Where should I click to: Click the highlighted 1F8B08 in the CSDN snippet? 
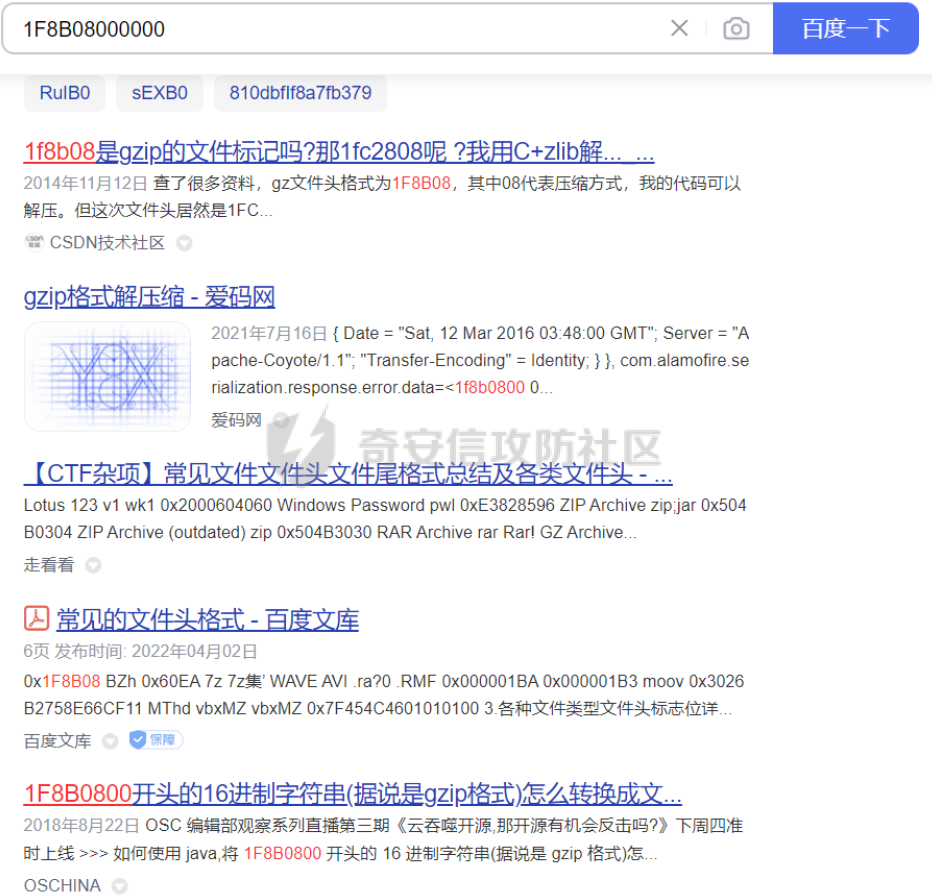point(421,183)
